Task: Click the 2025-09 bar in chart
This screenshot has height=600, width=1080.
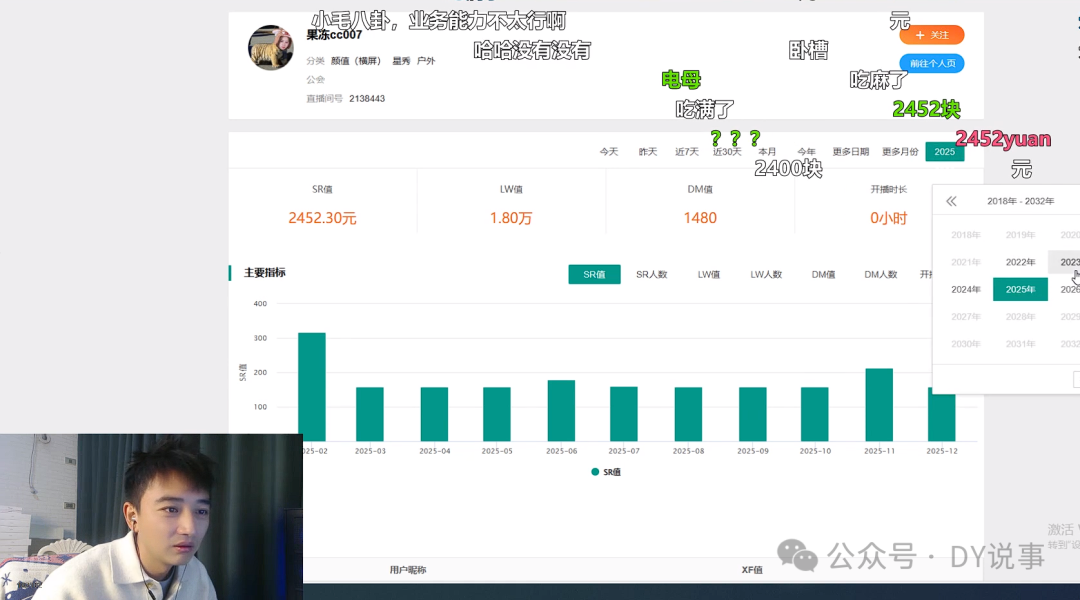Action: (753, 414)
